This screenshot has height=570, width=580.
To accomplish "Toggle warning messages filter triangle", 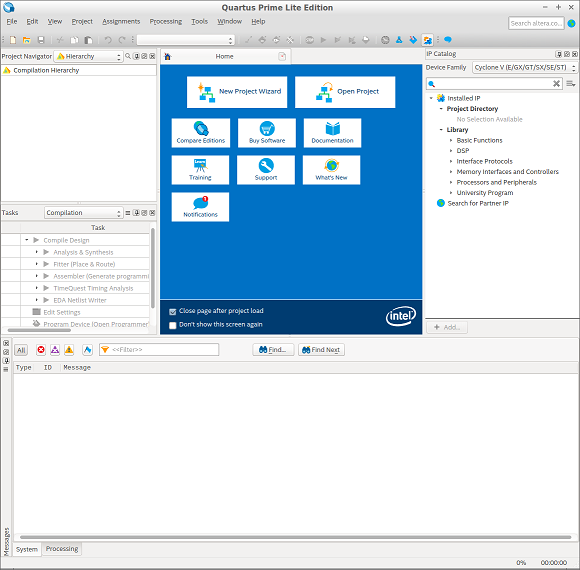I will 69,350.
